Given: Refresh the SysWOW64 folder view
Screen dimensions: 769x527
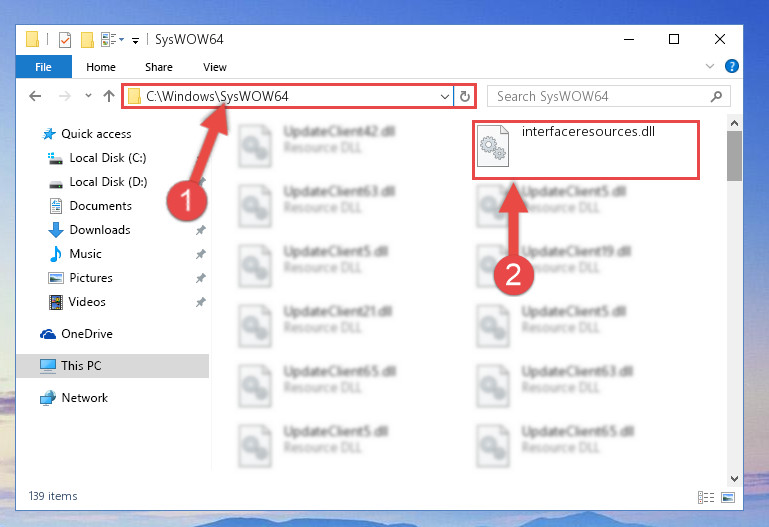Looking at the screenshot, I should coord(464,97).
